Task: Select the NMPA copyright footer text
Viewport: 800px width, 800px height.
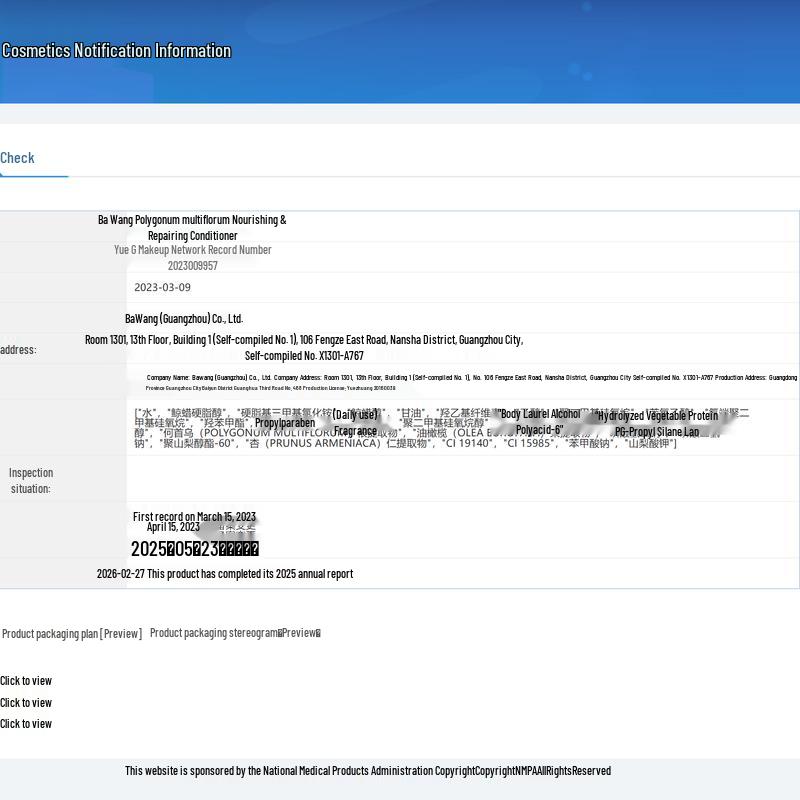Action: (x=368, y=771)
